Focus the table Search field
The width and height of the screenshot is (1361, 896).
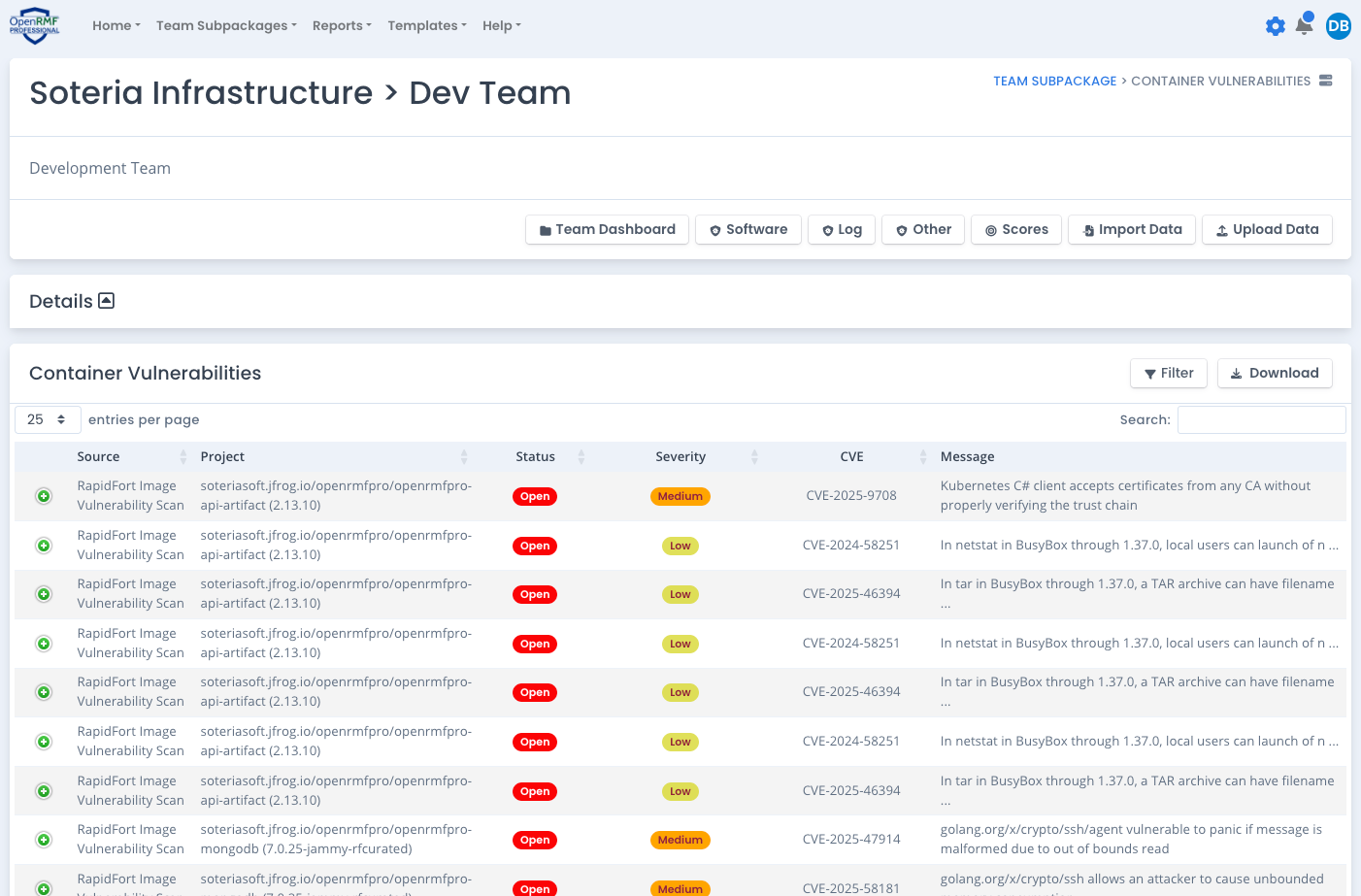[x=1261, y=419]
